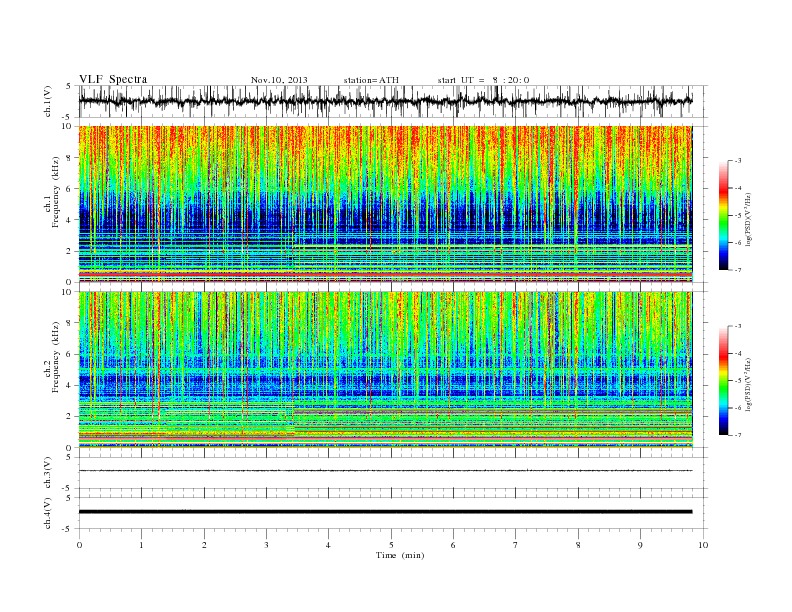The height and width of the screenshot is (612, 792).
Task: Click the ch.1 voltage waveform trace panel
Action: pyautogui.click(x=393, y=101)
